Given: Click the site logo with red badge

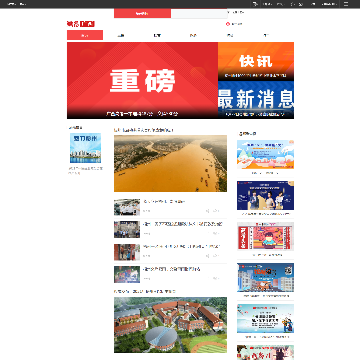Looking at the screenshot, I should (81, 24).
